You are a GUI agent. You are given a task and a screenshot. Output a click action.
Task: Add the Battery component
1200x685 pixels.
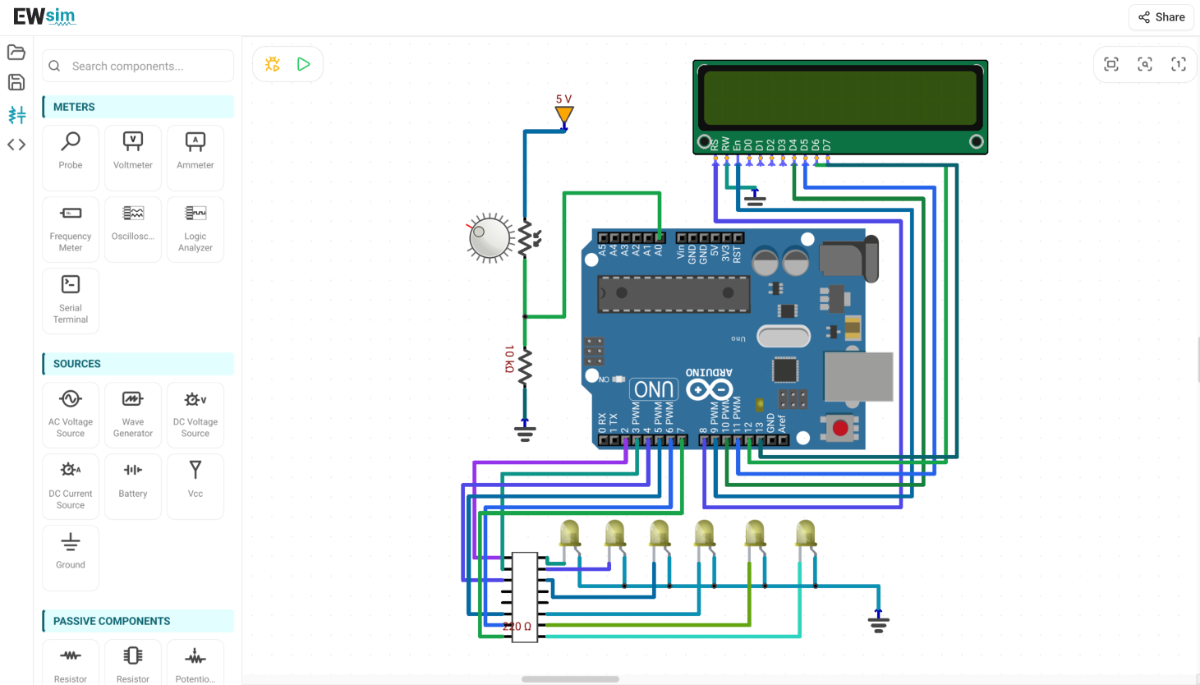coord(133,486)
